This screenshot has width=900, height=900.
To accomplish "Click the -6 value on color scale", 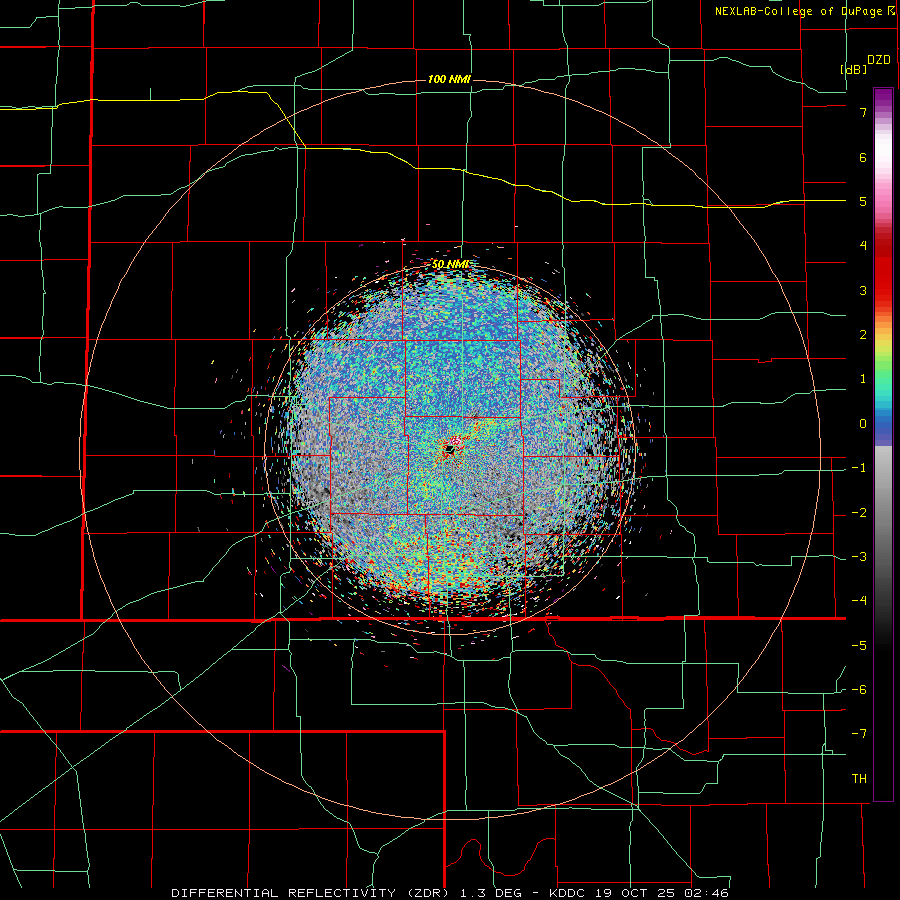I will point(859,690).
